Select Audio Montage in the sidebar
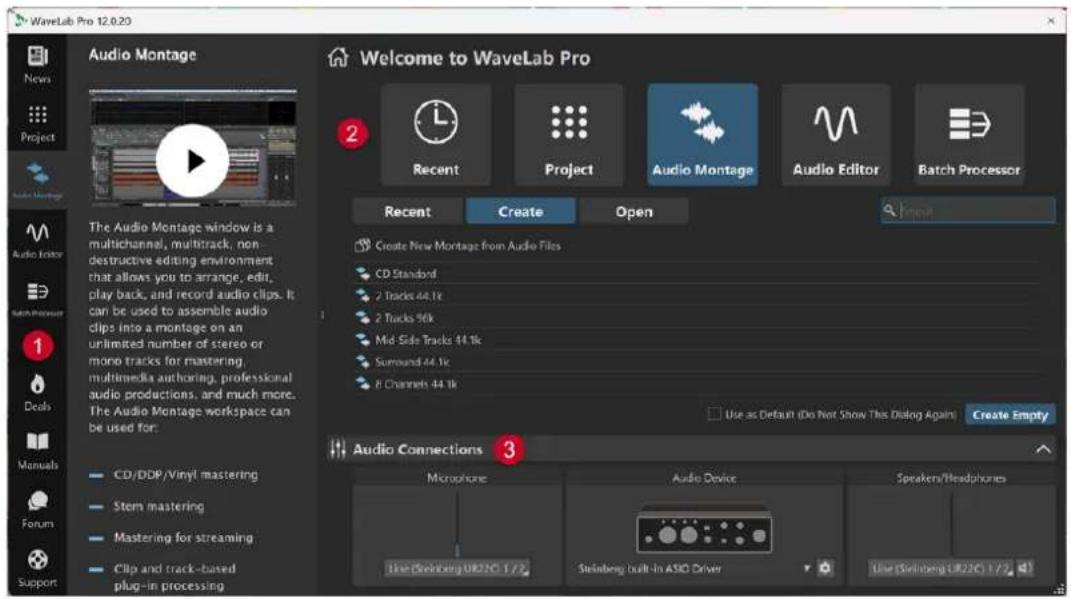 click(x=38, y=180)
